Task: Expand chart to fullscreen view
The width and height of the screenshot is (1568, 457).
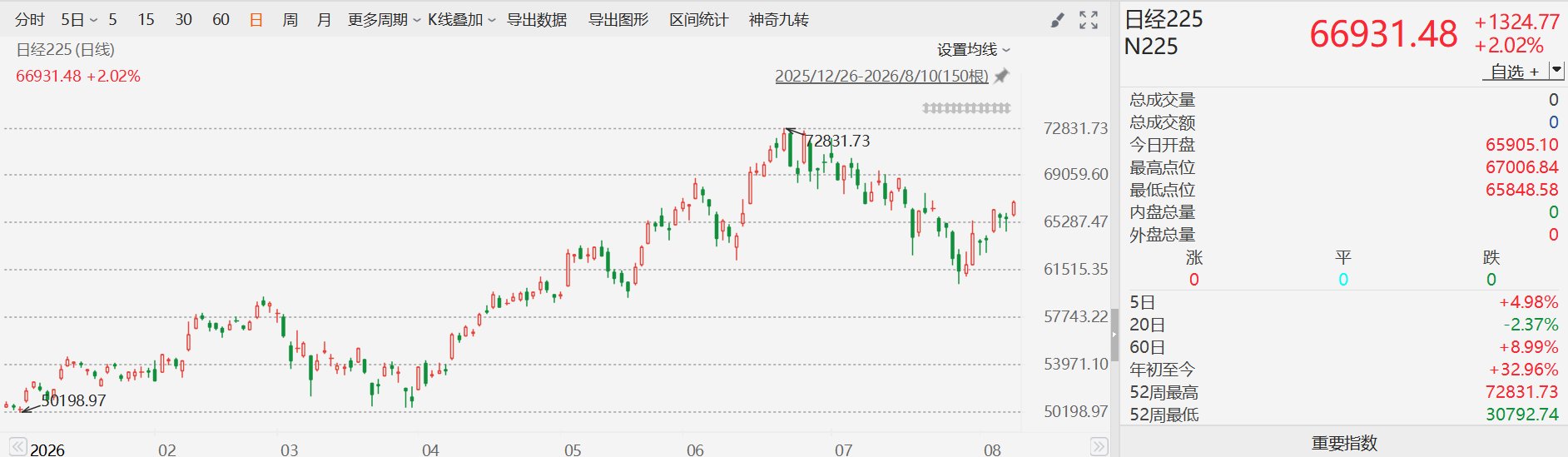Action: point(1089,20)
